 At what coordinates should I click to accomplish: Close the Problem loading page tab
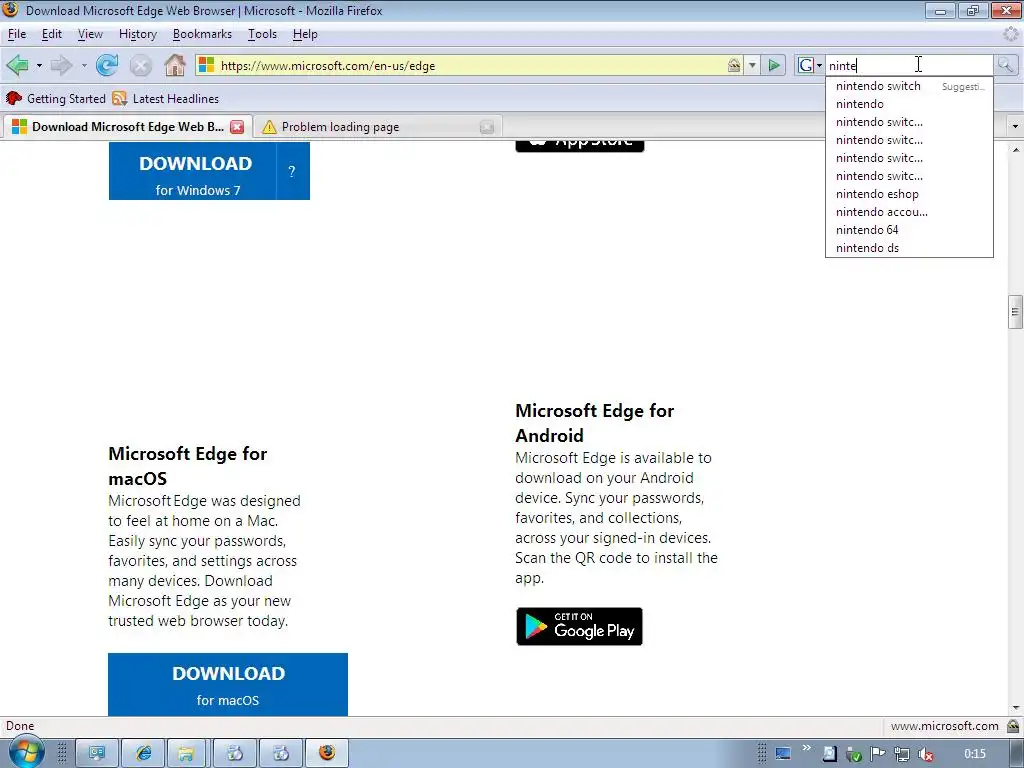point(487,127)
